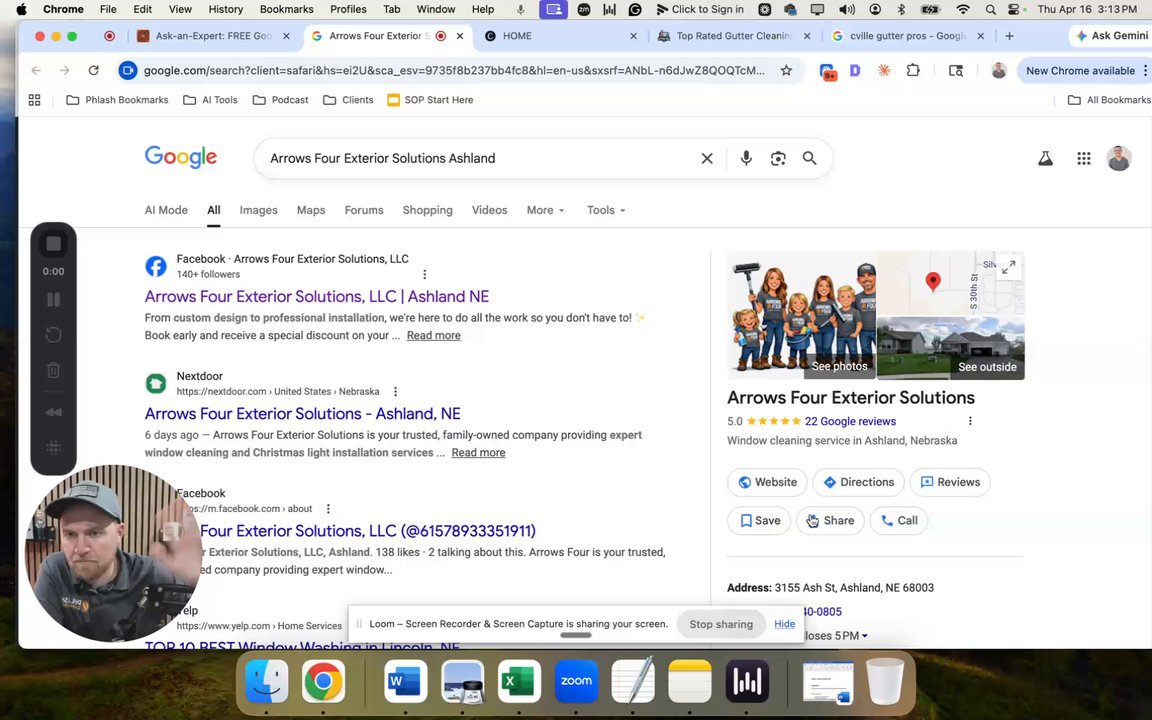Image resolution: width=1152 pixels, height=720 pixels.
Task: Open the Google account avatar
Action: click(x=1119, y=158)
